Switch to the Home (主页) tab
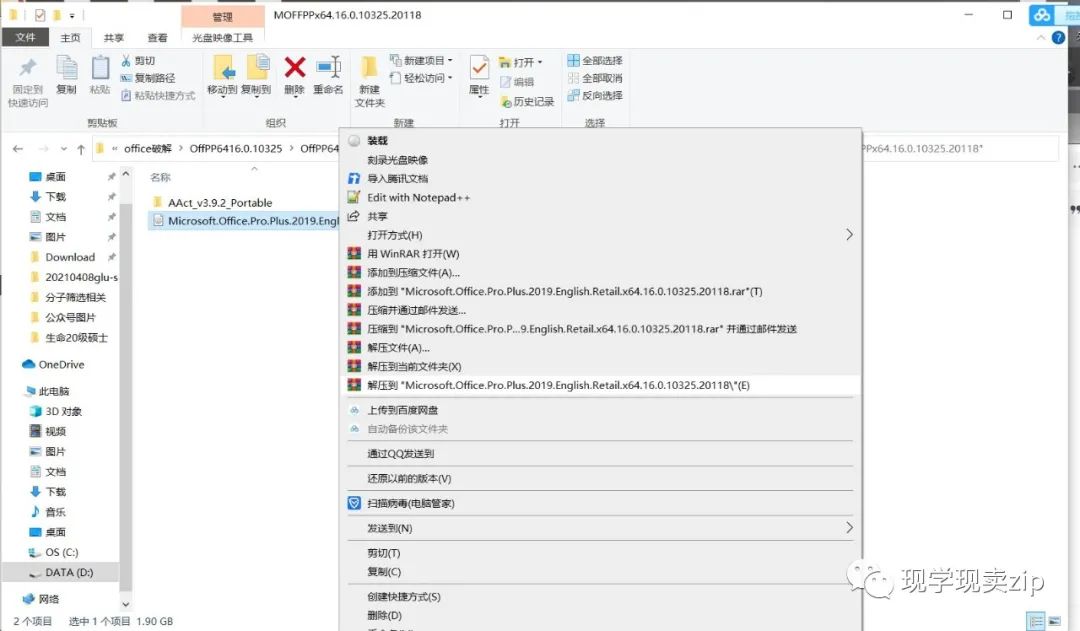 pyautogui.click(x=70, y=37)
